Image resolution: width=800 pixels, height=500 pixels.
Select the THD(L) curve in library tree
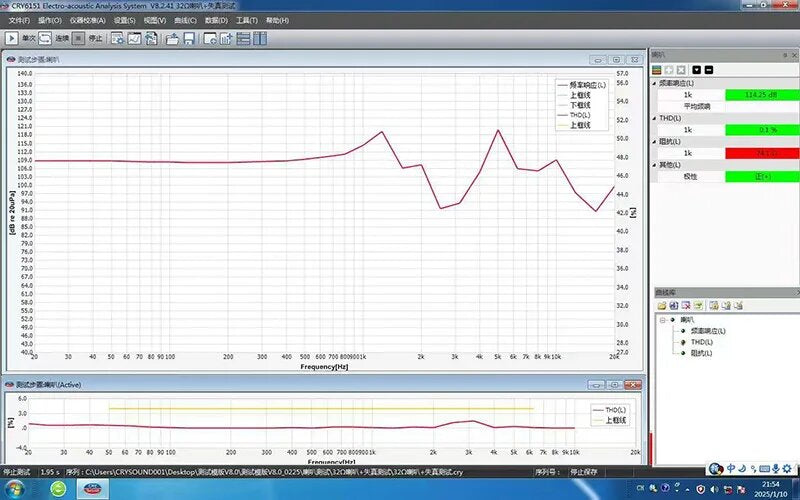click(x=702, y=341)
